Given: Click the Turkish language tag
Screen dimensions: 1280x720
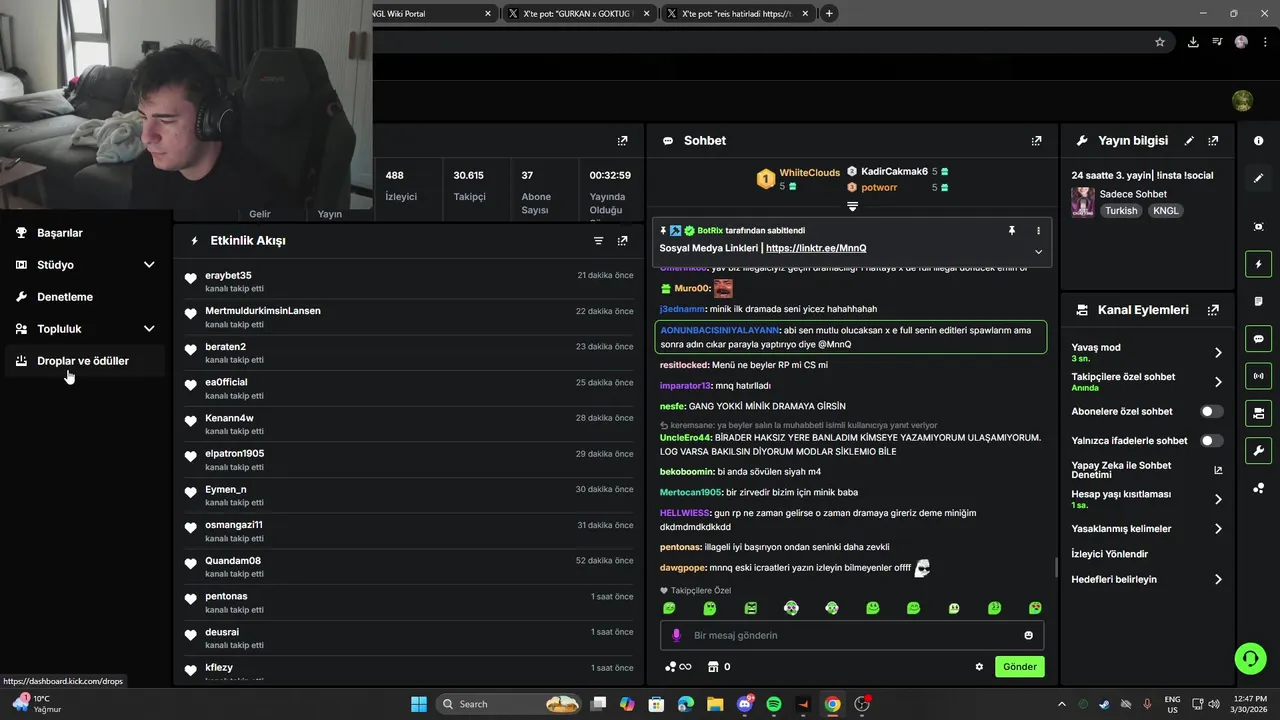Looking at the screenshot, I should 1121,211.
